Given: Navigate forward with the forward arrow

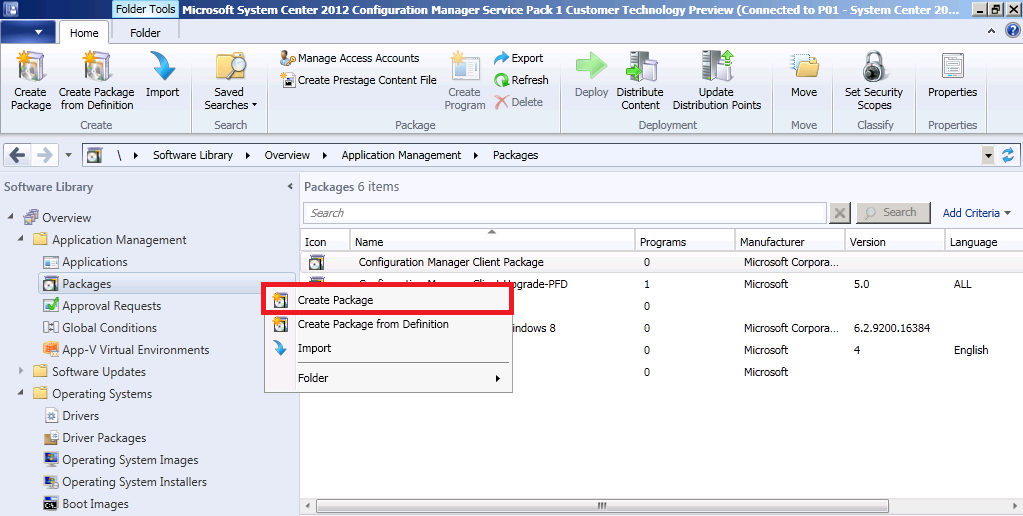Looking at the screenshot, I should 44,155.
